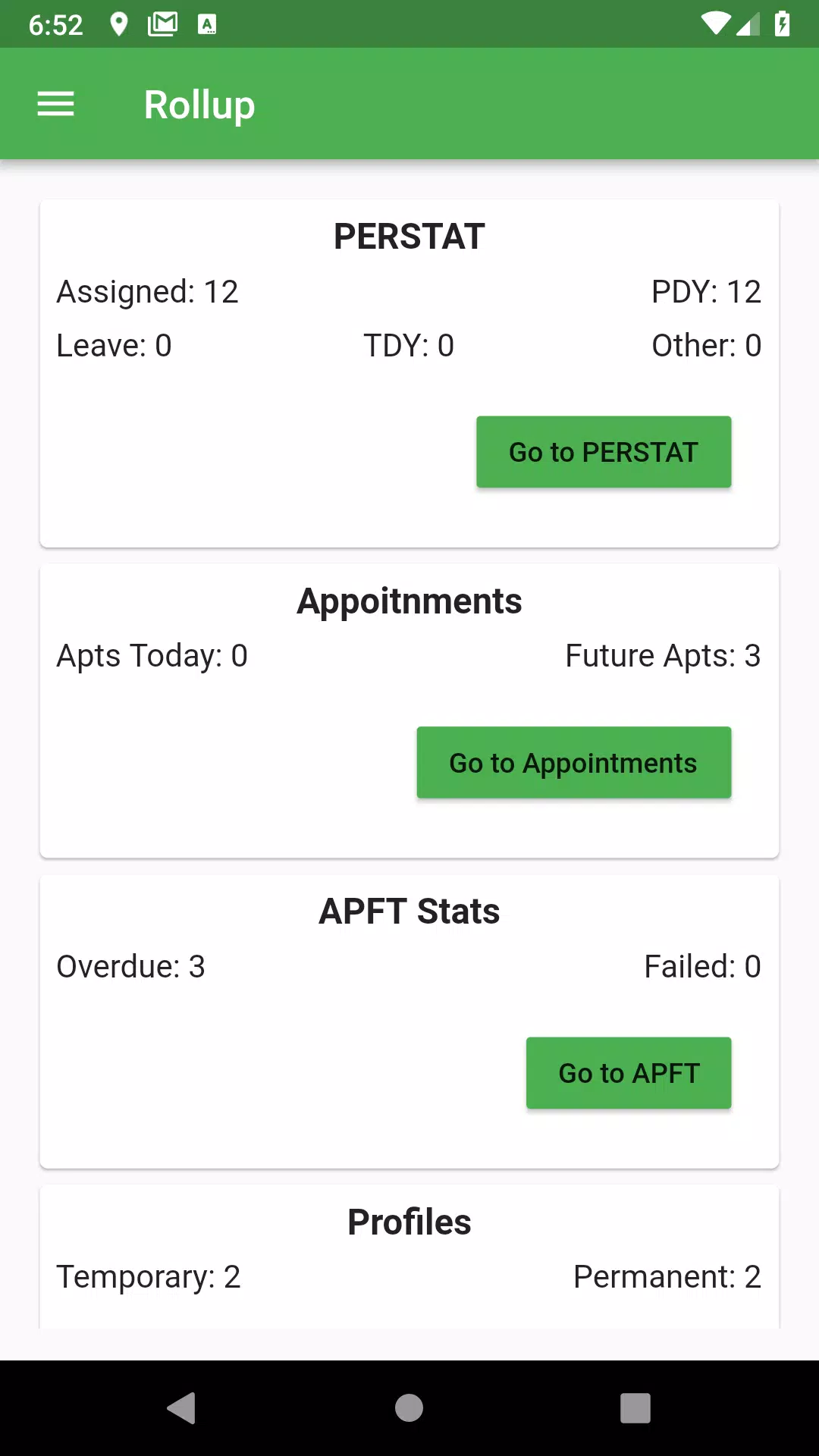The height and width of the screenshot is (1456, 819).
Task: Tap the Wi-Fi signal status icon
Action: [714, 24]
